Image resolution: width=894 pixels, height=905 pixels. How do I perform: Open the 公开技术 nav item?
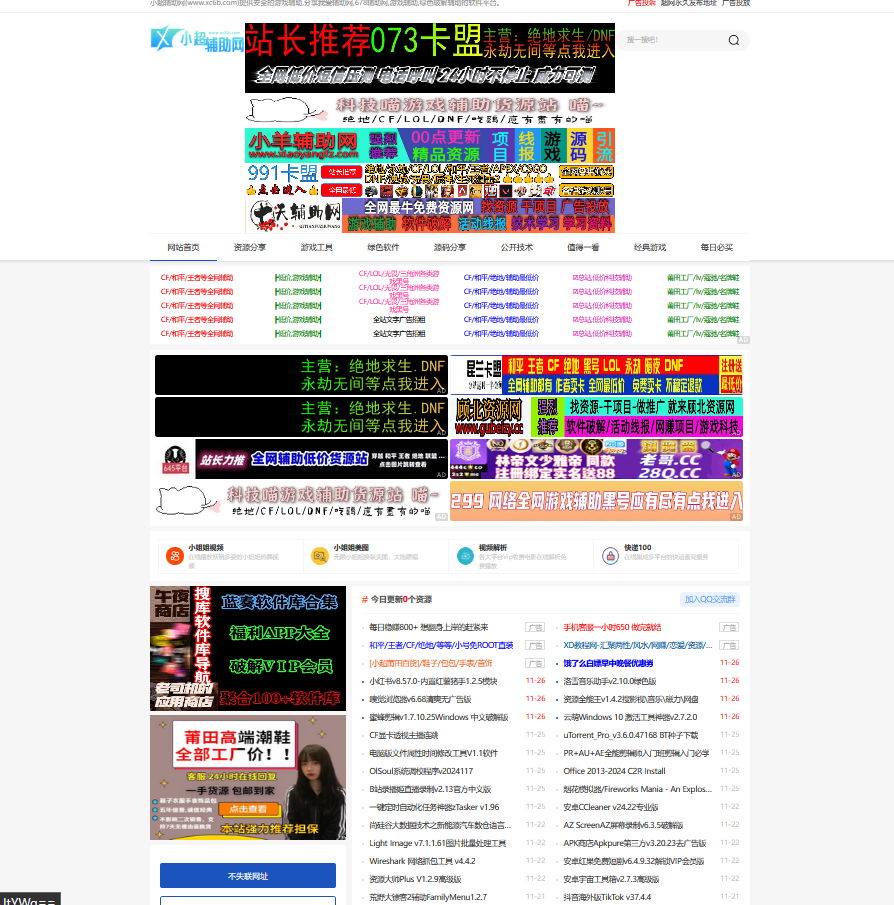517,248
